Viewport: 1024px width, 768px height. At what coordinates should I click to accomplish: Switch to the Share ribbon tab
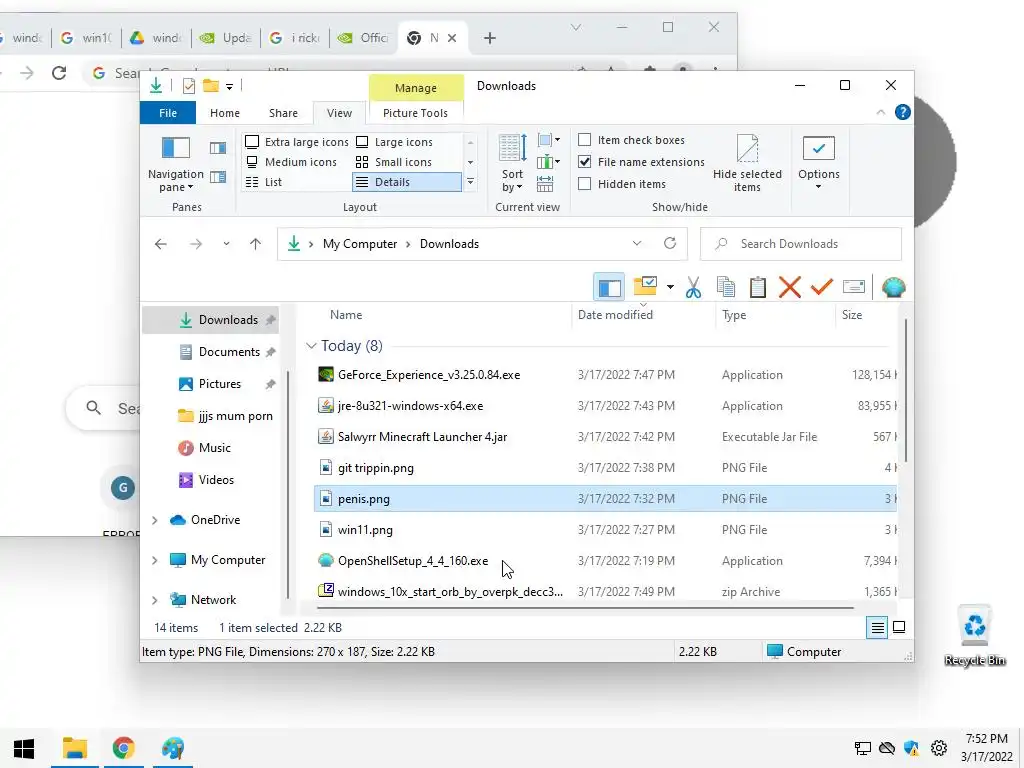click(283, 113)
